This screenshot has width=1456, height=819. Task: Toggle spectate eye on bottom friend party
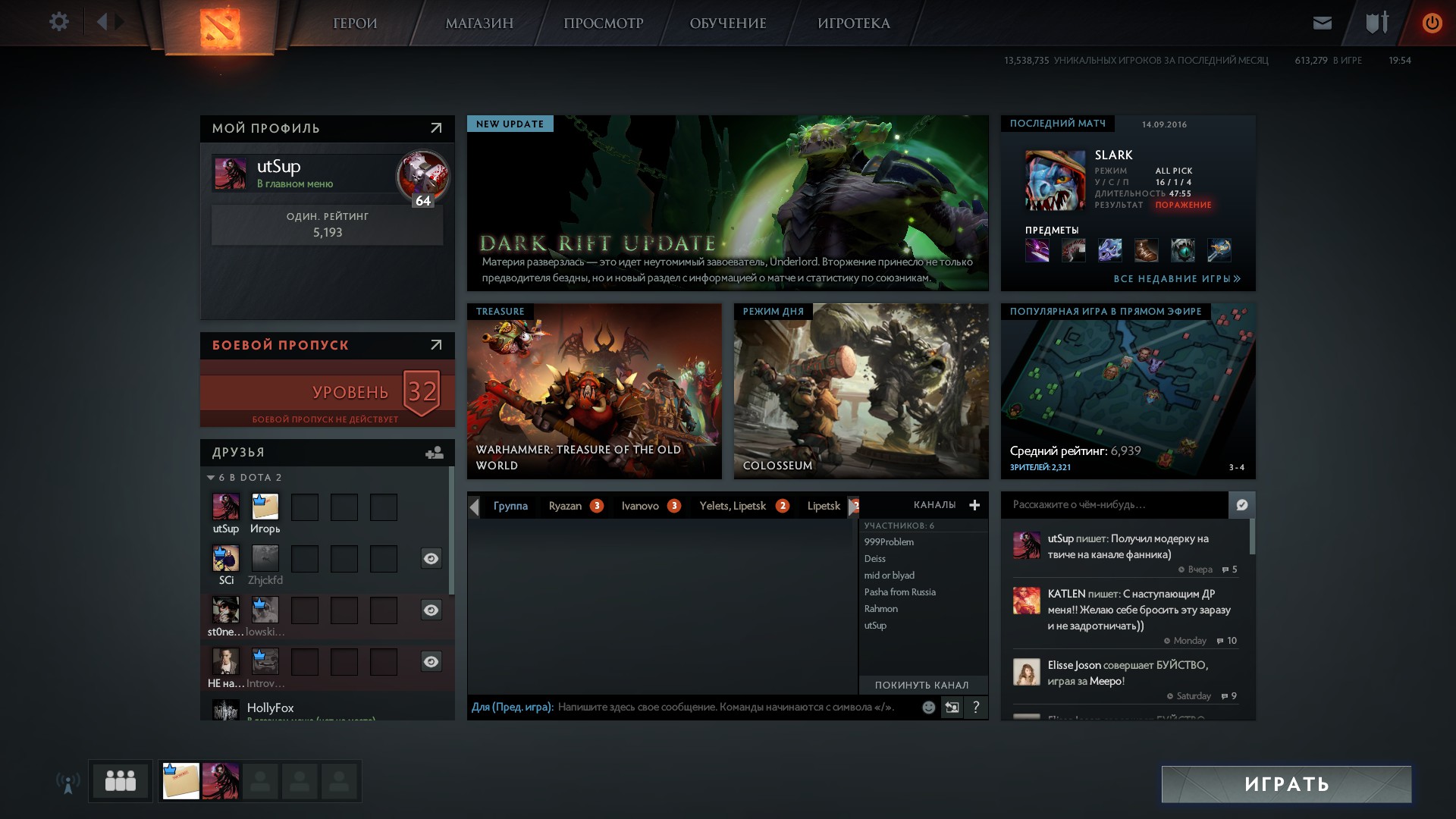tap(431, 662)
